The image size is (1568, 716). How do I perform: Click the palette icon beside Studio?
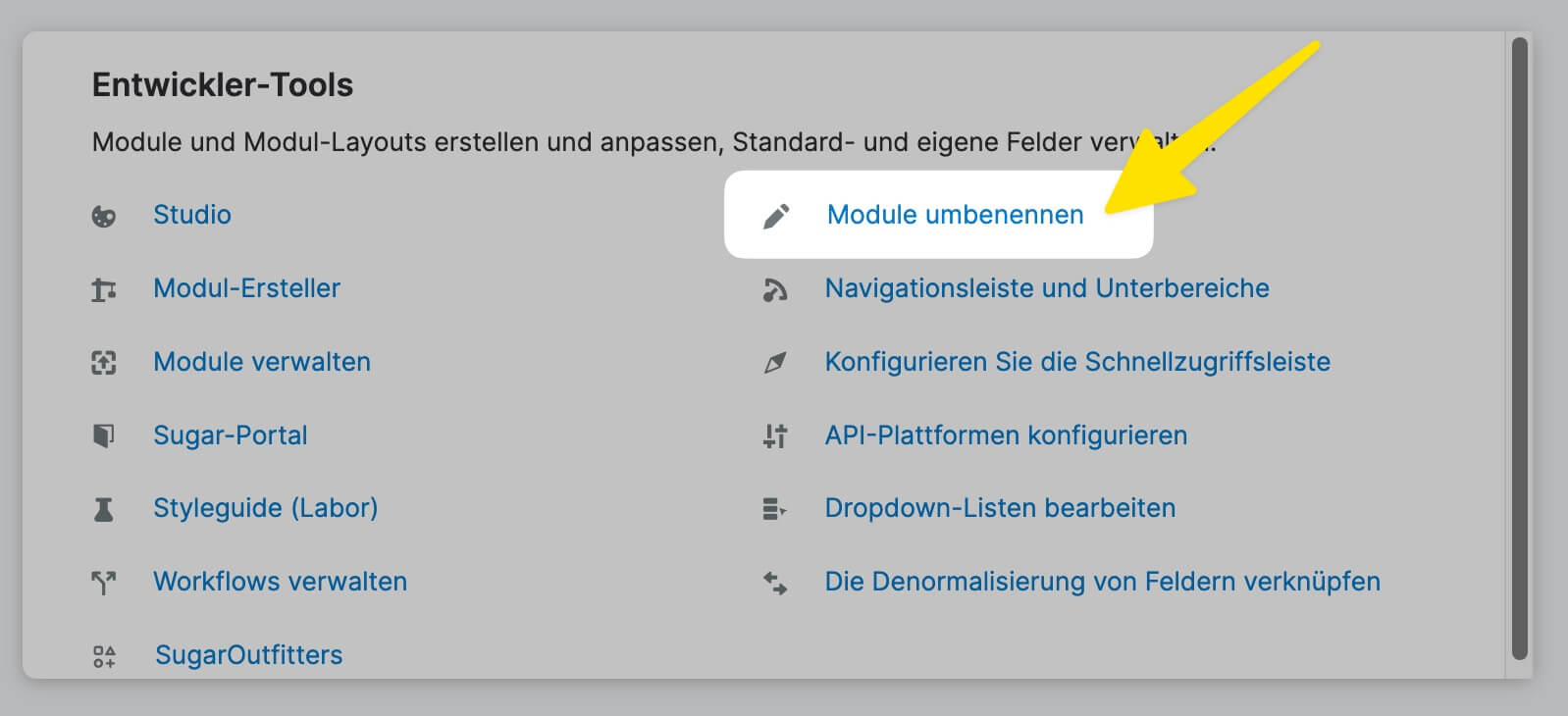coord(103,216)
